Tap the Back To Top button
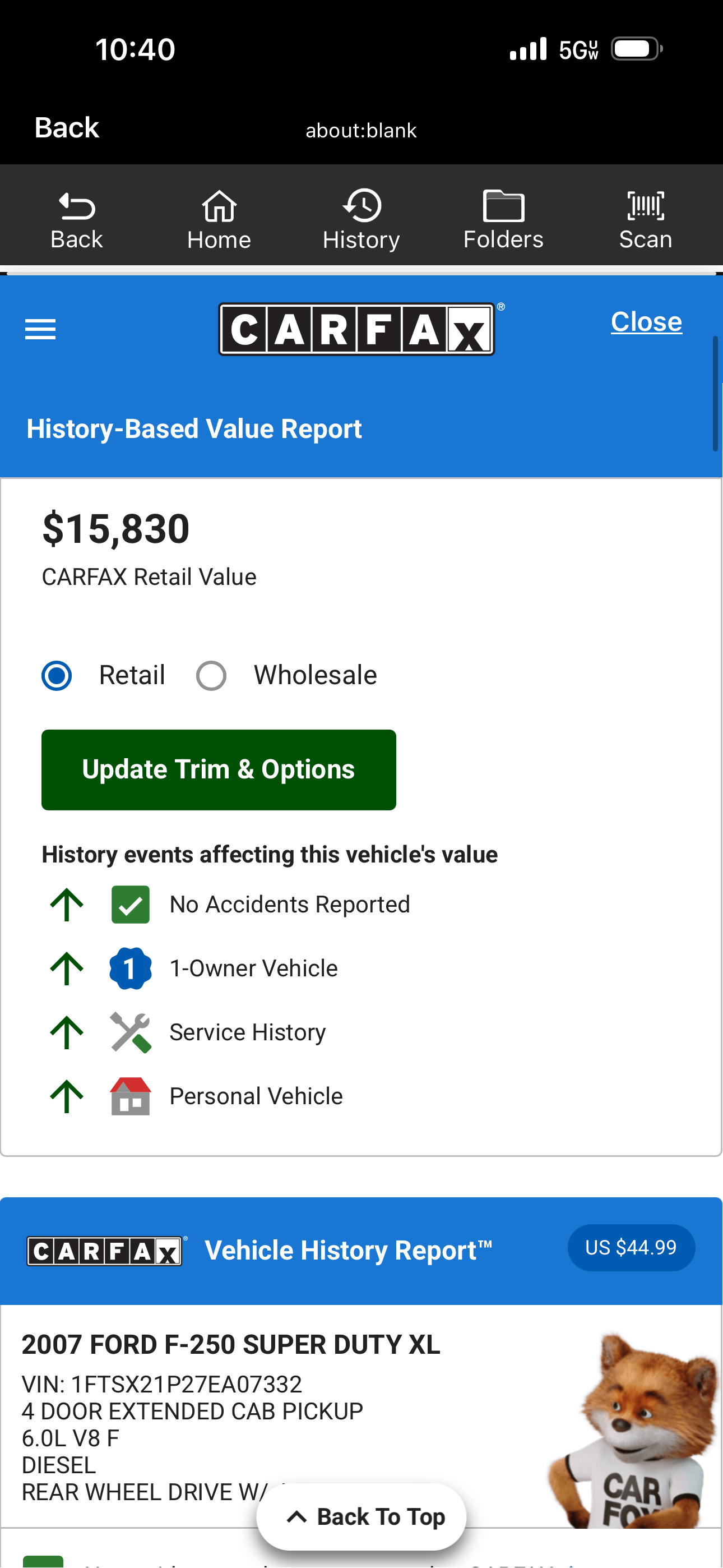This screenshot has height=1568, width=723. [361, 1516]
